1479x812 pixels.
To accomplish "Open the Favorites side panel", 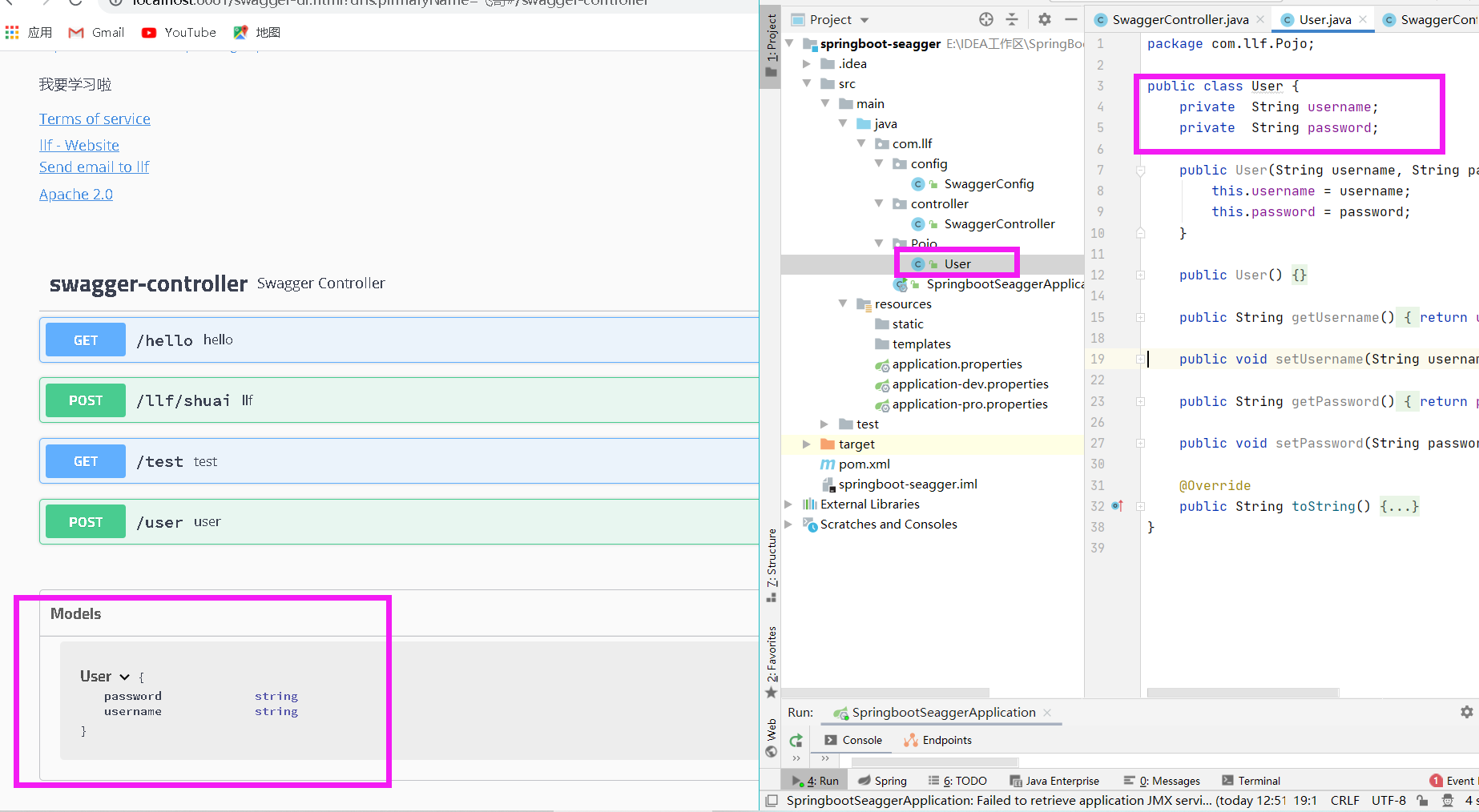I will (771, 662).
